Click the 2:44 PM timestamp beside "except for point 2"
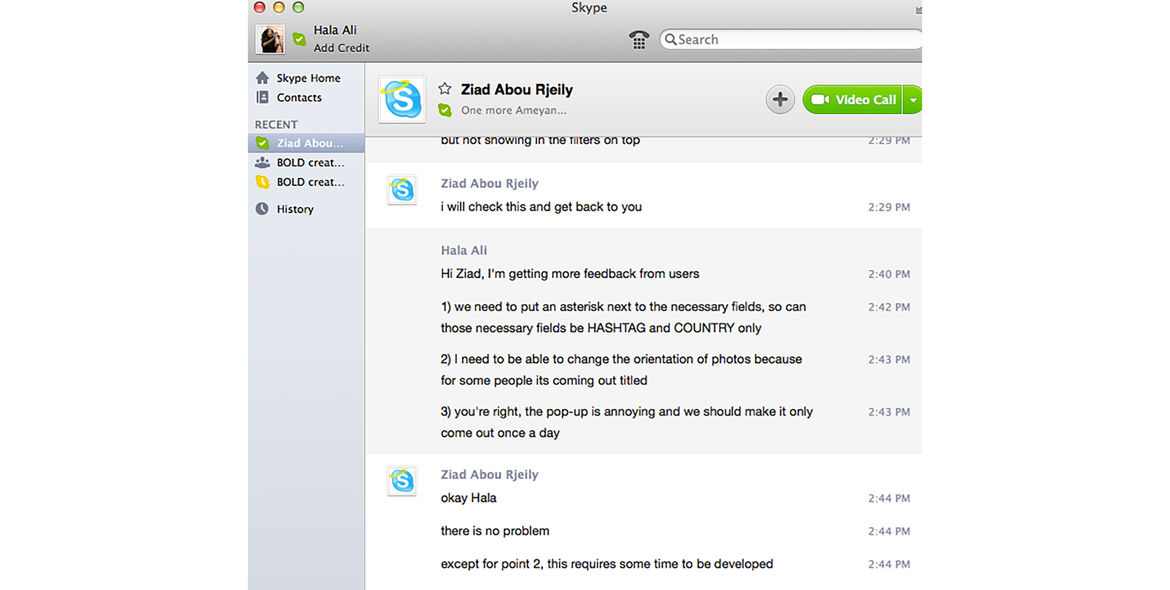The height and width of the screenshot is (590, 1170). [889, 565]
